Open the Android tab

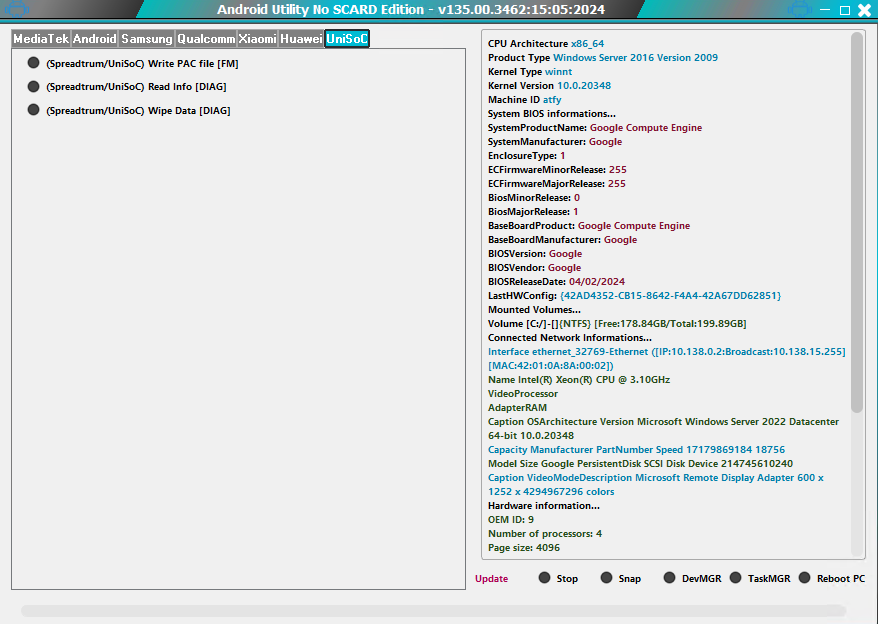[x=95, y=39]
